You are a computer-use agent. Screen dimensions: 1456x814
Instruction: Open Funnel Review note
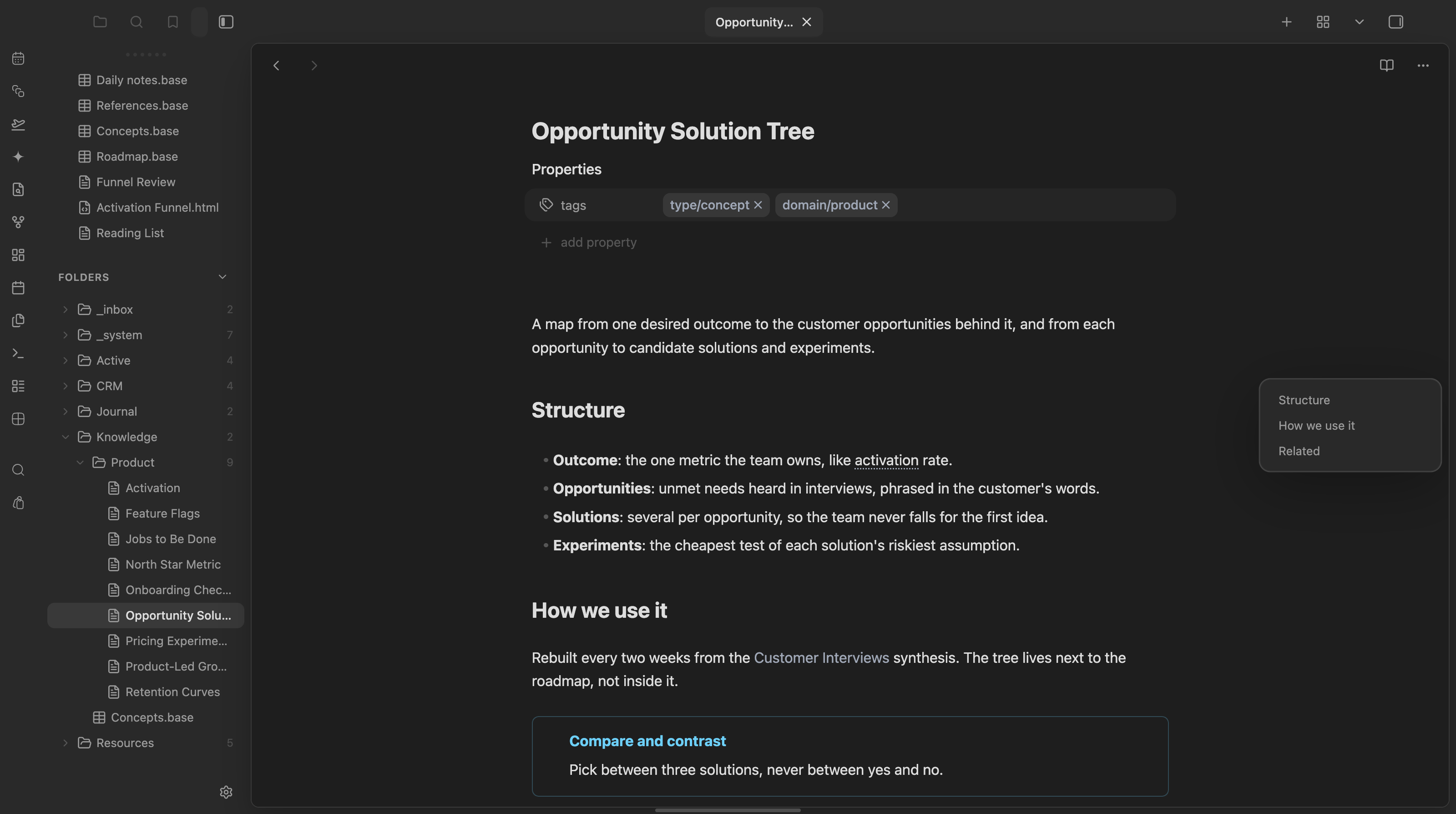coord(145,182)
